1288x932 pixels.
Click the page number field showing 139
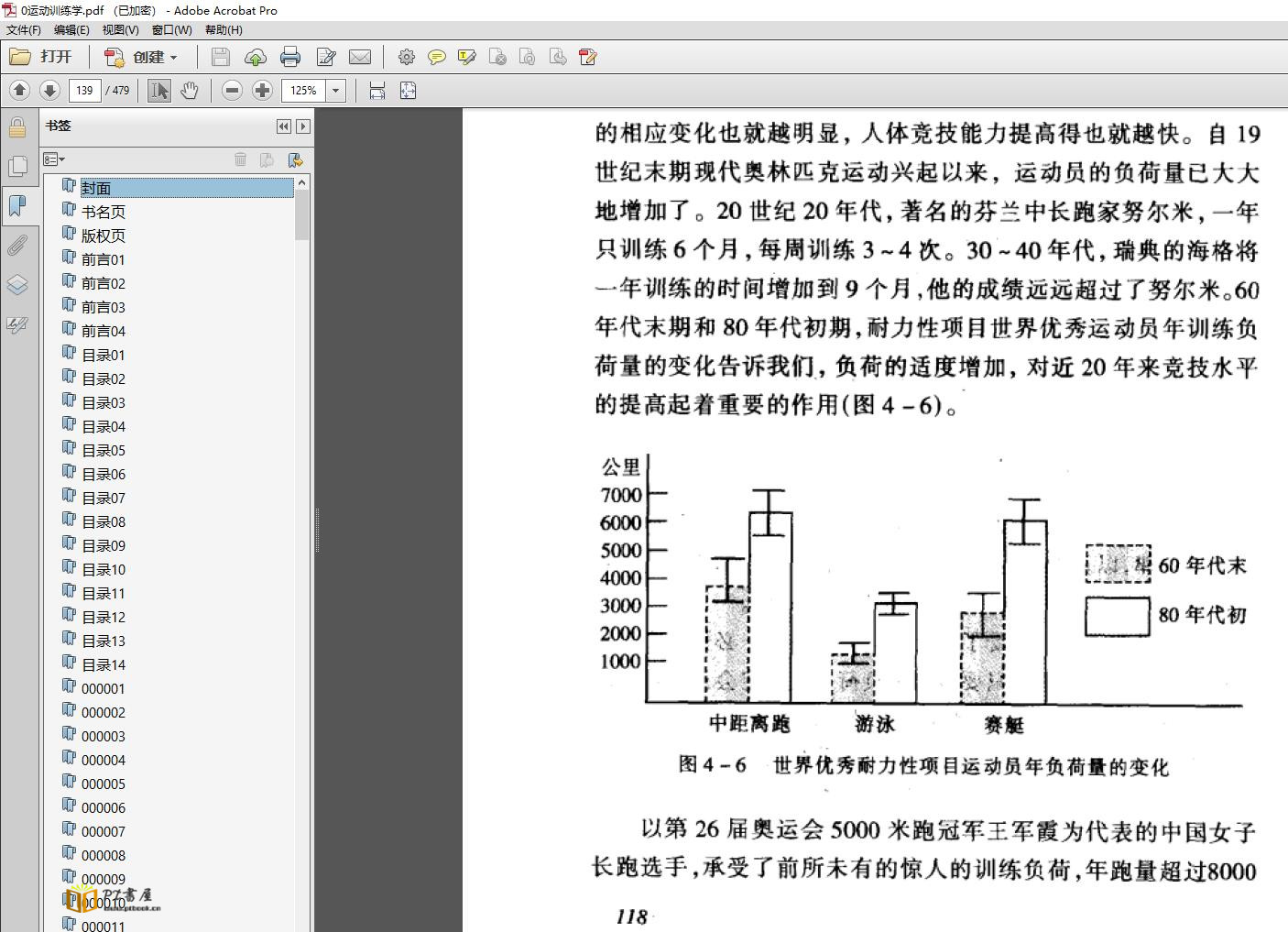(84, 90)
